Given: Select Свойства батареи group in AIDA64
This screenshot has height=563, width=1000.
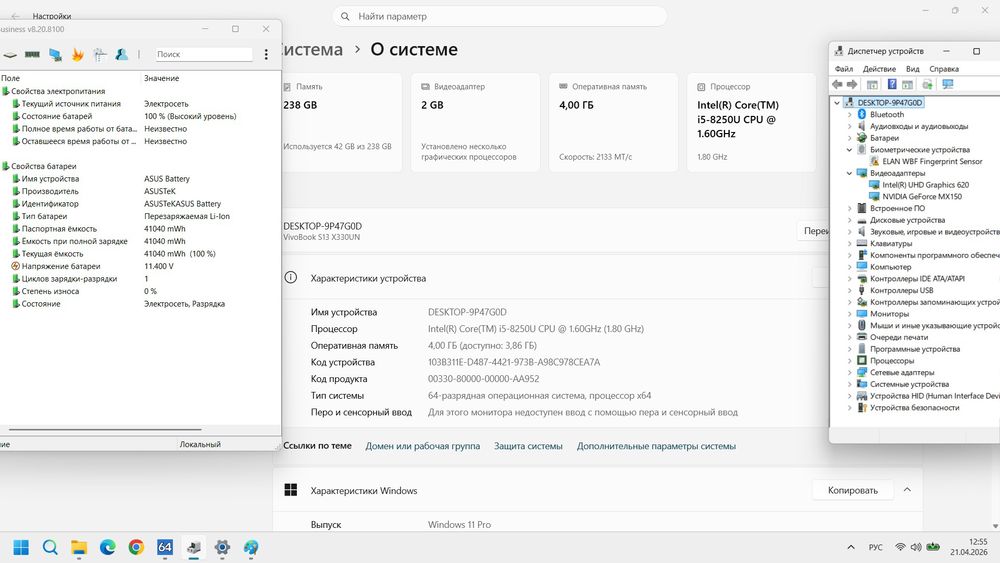Looking at the screenshot, I should 43,166.
